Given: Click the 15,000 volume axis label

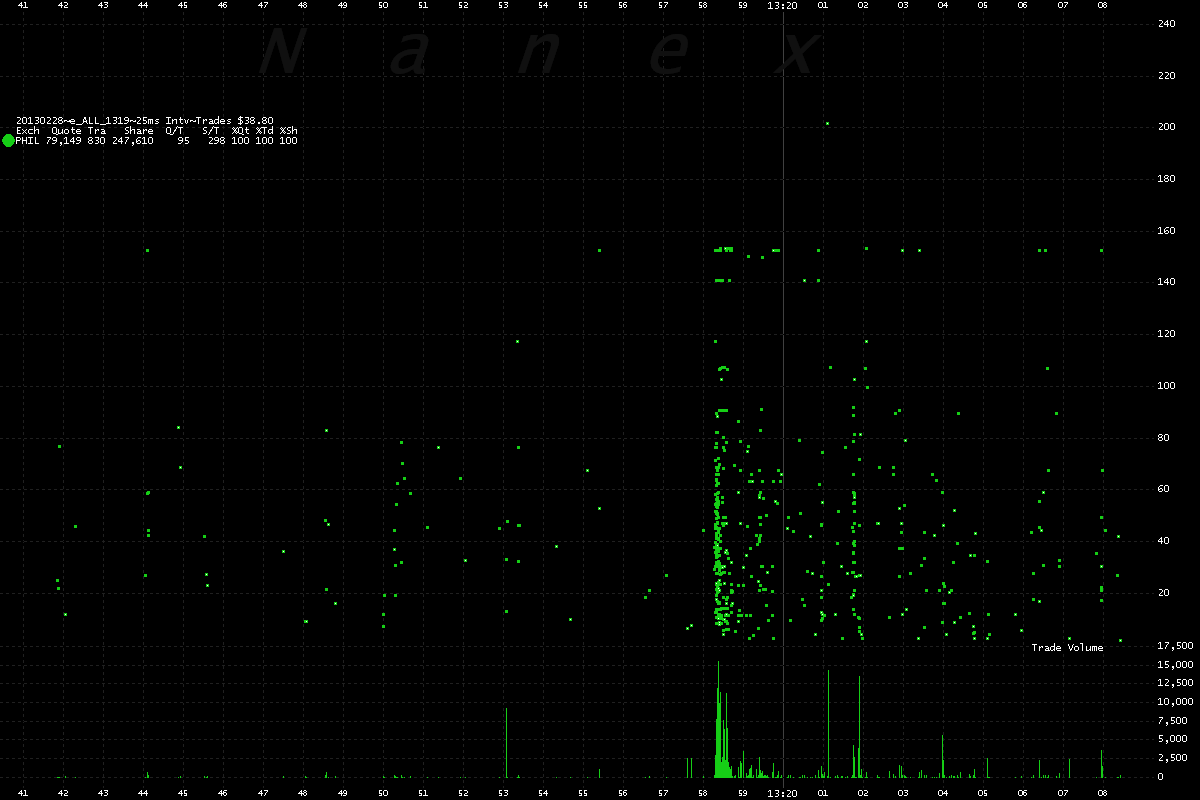Looking at the screenshot, I should (1175, 665).
